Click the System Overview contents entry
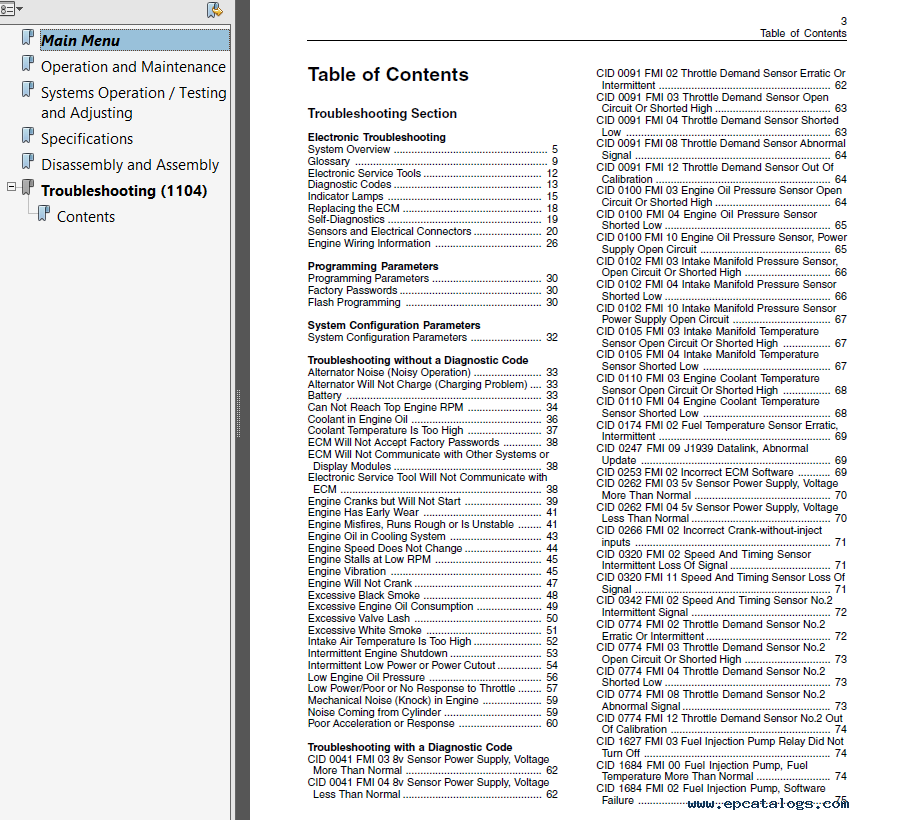Screen dimensions: 900x820 point(432,149)
